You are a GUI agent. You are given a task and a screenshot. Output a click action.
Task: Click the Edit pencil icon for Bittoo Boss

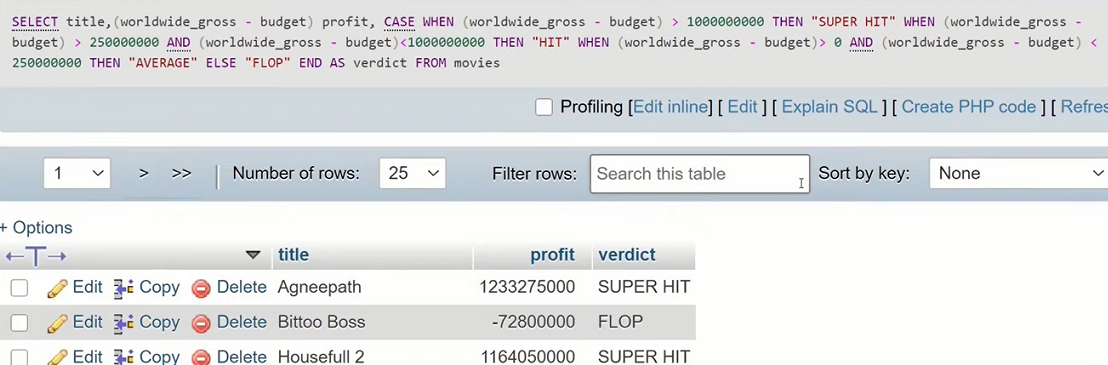(x=57, y=323)
